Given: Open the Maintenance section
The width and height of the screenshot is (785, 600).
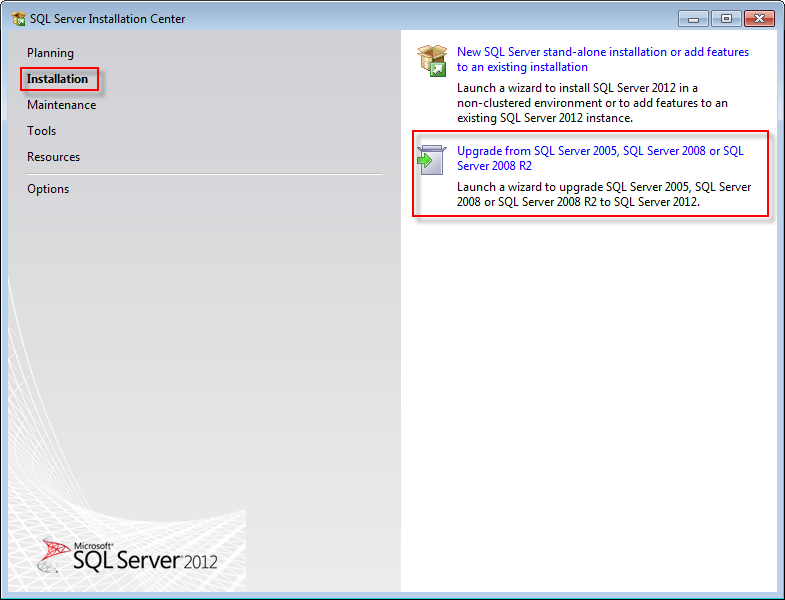Looking at the screenshot, I should (62, 105).
